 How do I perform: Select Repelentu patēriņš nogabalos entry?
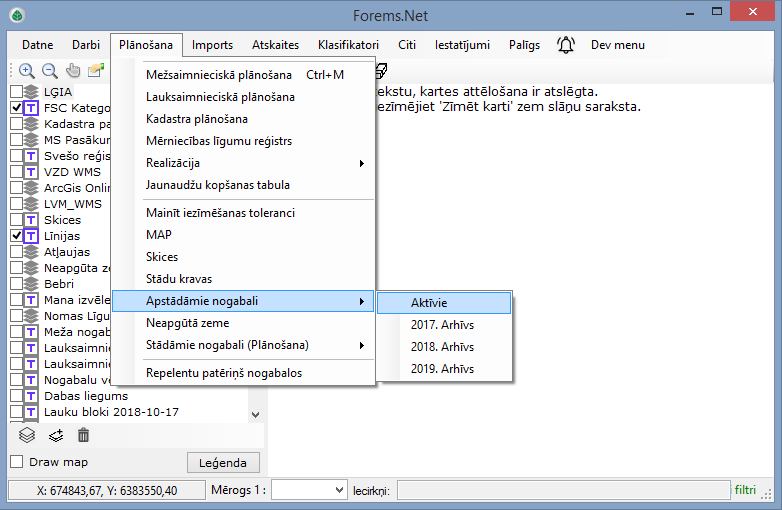[243, 373]
